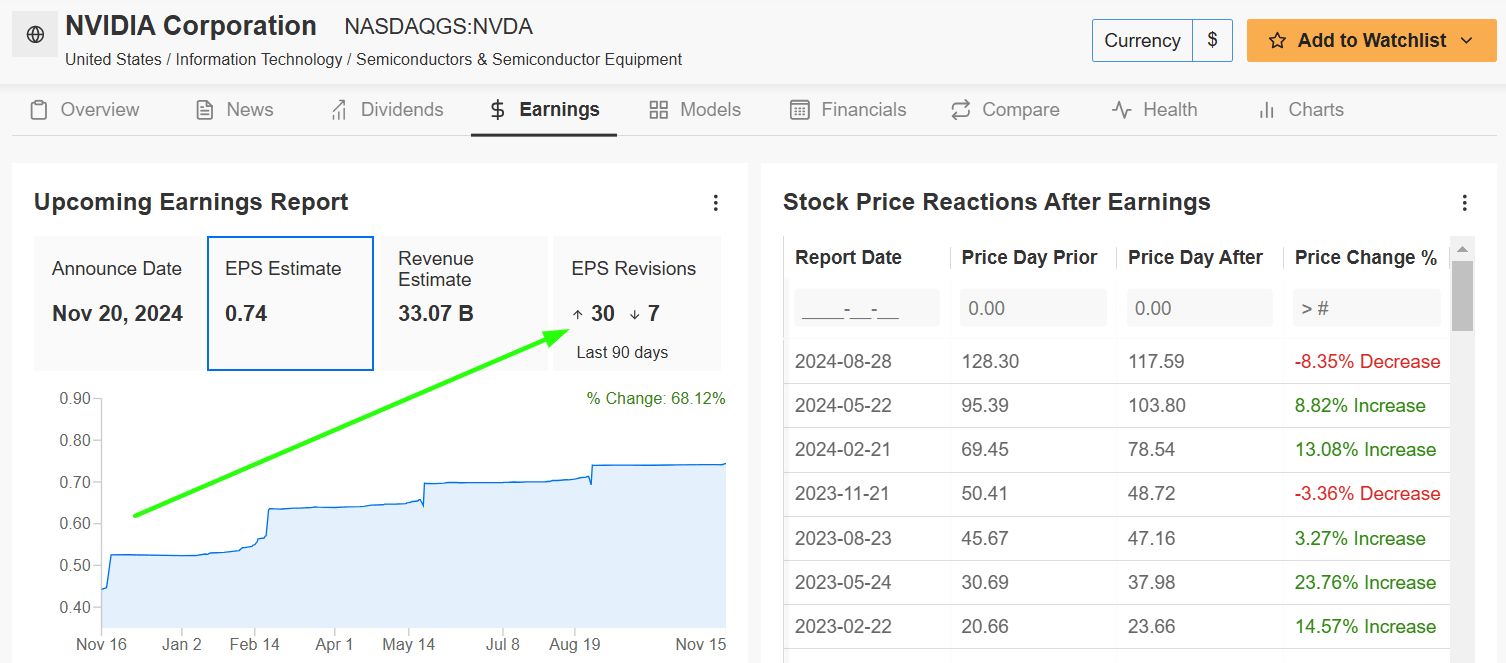Select the dollar currency symbol button
1506x663 pixels.
tap(1213, 41)
